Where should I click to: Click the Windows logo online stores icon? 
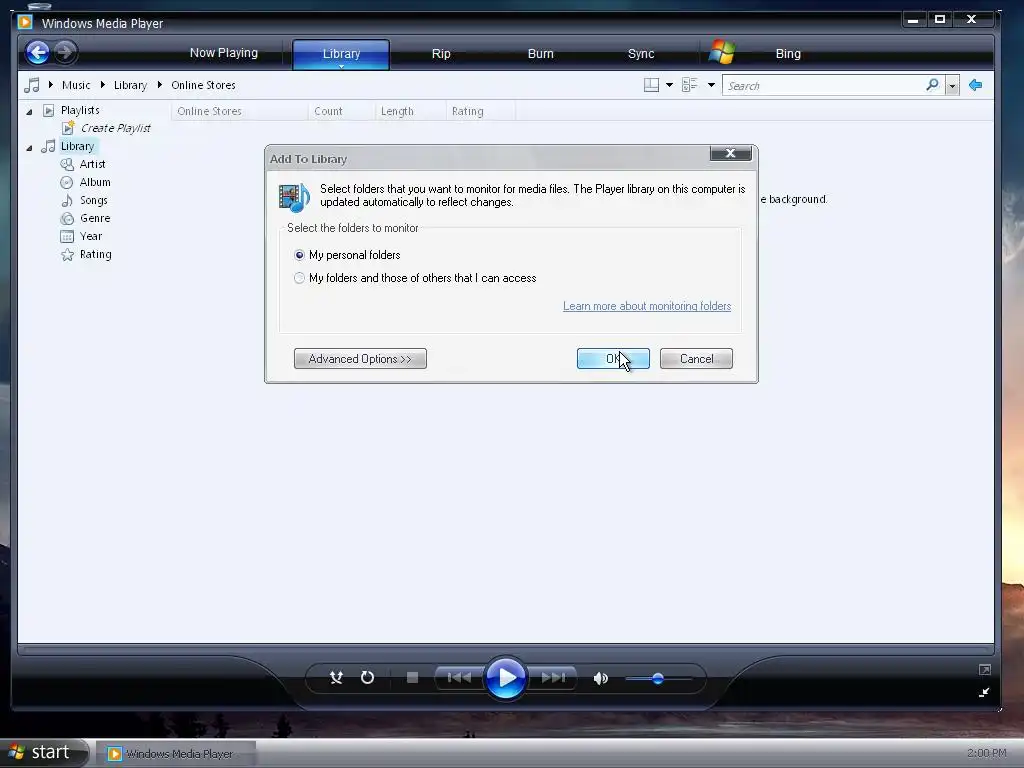click(x=722, y=52)
